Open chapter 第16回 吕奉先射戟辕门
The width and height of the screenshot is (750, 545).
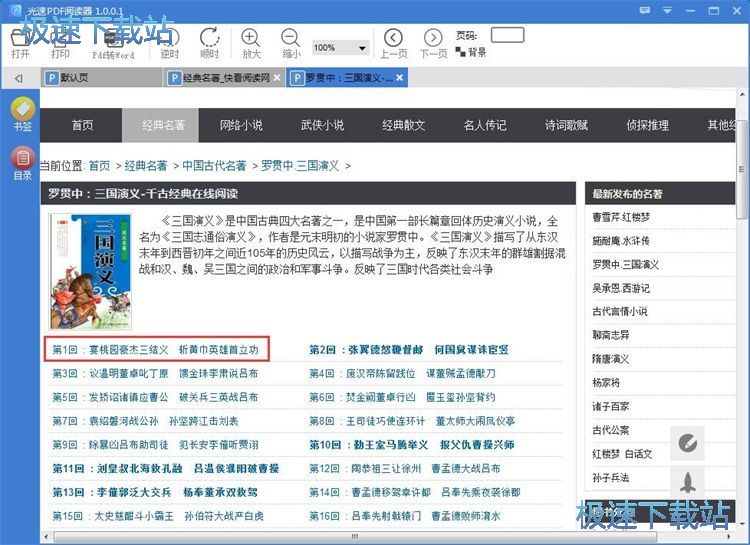[x=405, y=516]
